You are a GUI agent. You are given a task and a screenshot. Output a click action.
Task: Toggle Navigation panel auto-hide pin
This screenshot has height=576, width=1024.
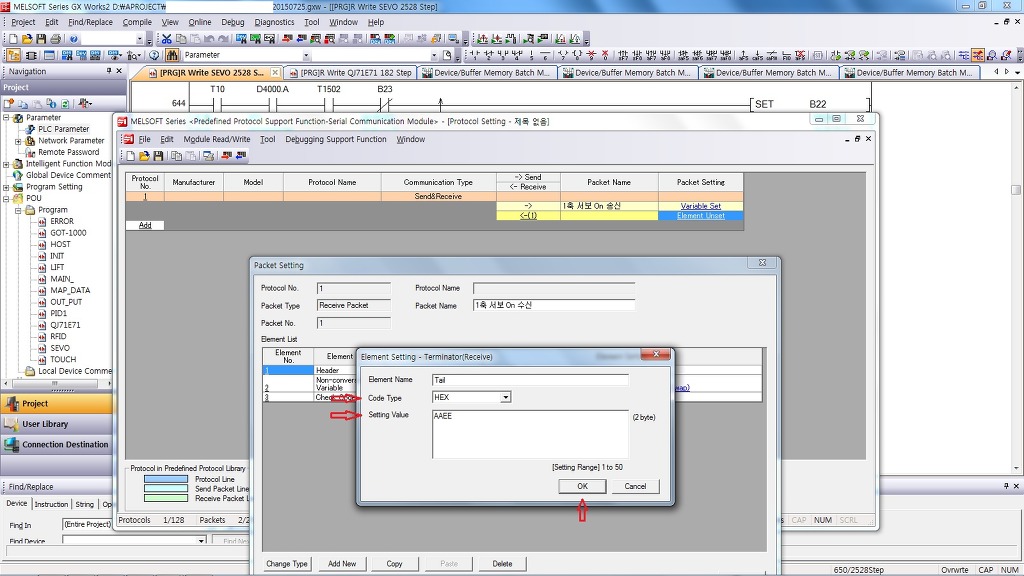tap(109, 71)
